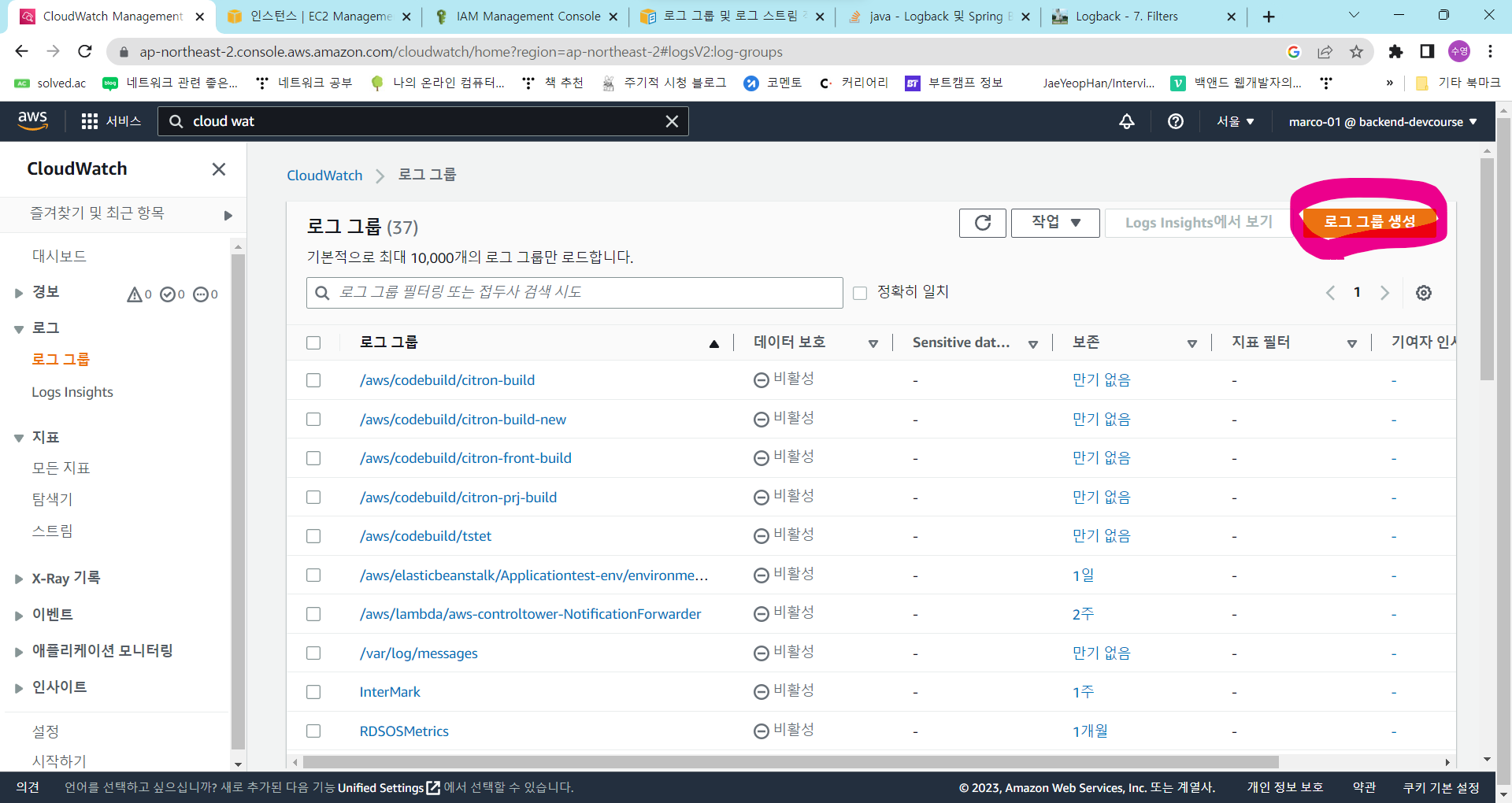
Task: Go to the next page of log groups
Action: pyautogui.click(x=1385, y=293)
